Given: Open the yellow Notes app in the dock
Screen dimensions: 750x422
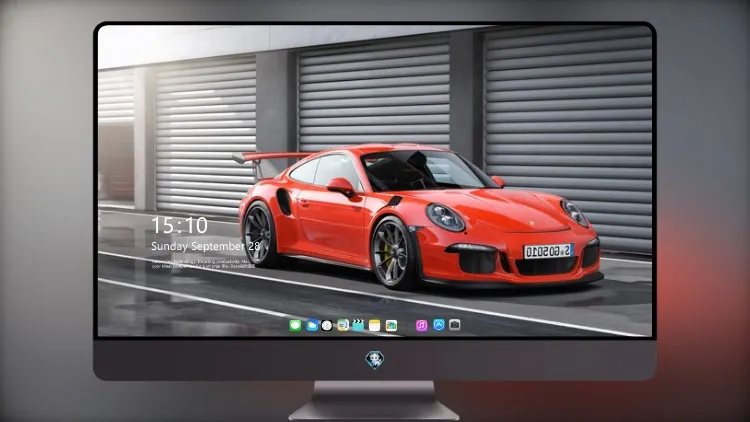Looking at the screenshot, I should 375,326.
